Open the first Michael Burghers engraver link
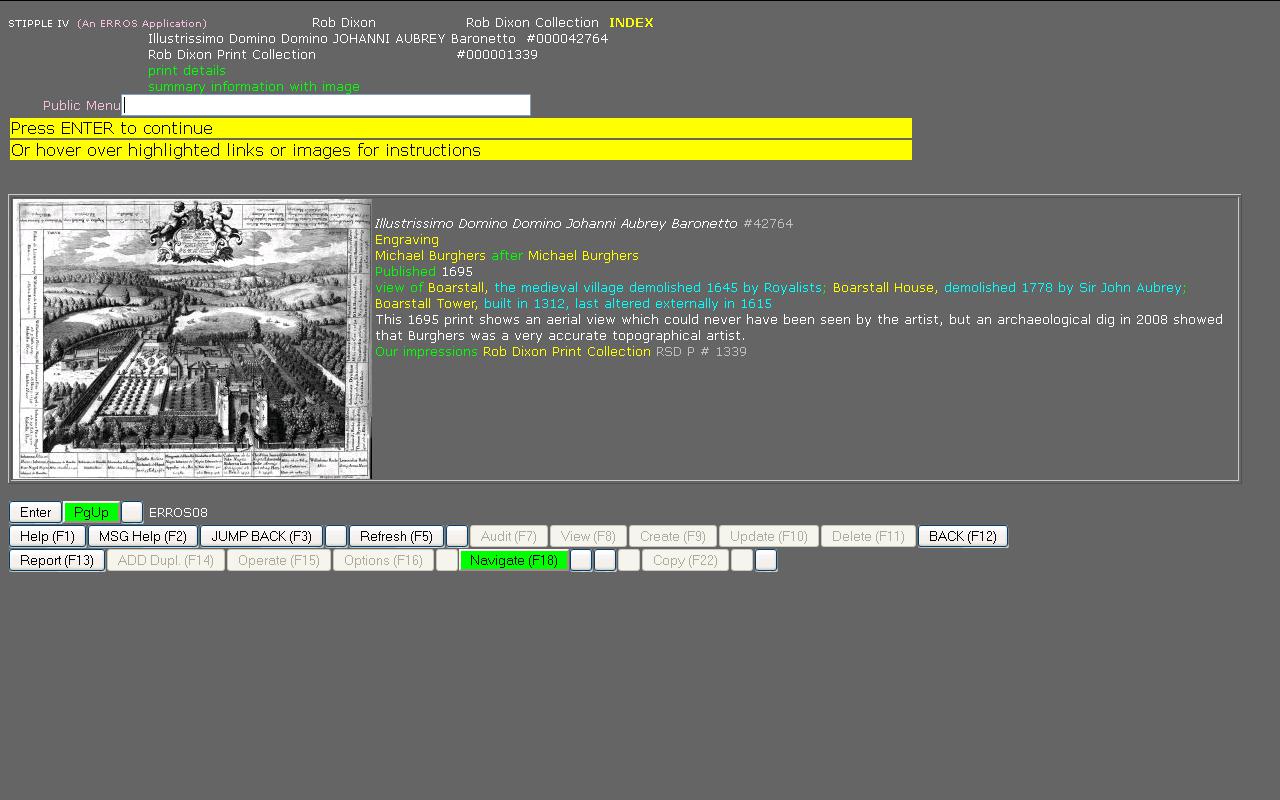Image resolution: width=1280 pixels, height=800 pixels. tap(430, 255)
